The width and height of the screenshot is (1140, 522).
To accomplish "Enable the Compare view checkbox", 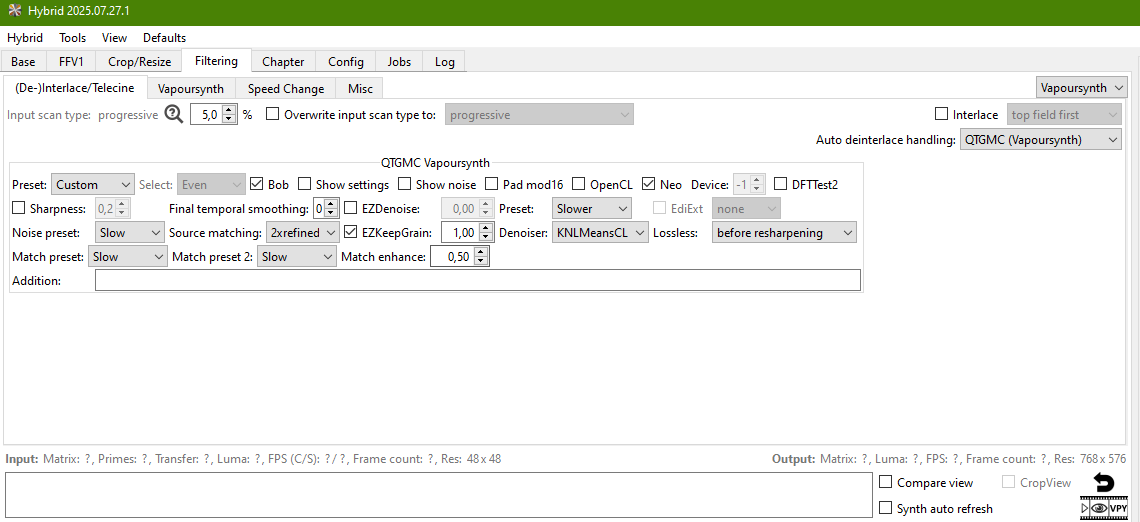I will point(885,482).
